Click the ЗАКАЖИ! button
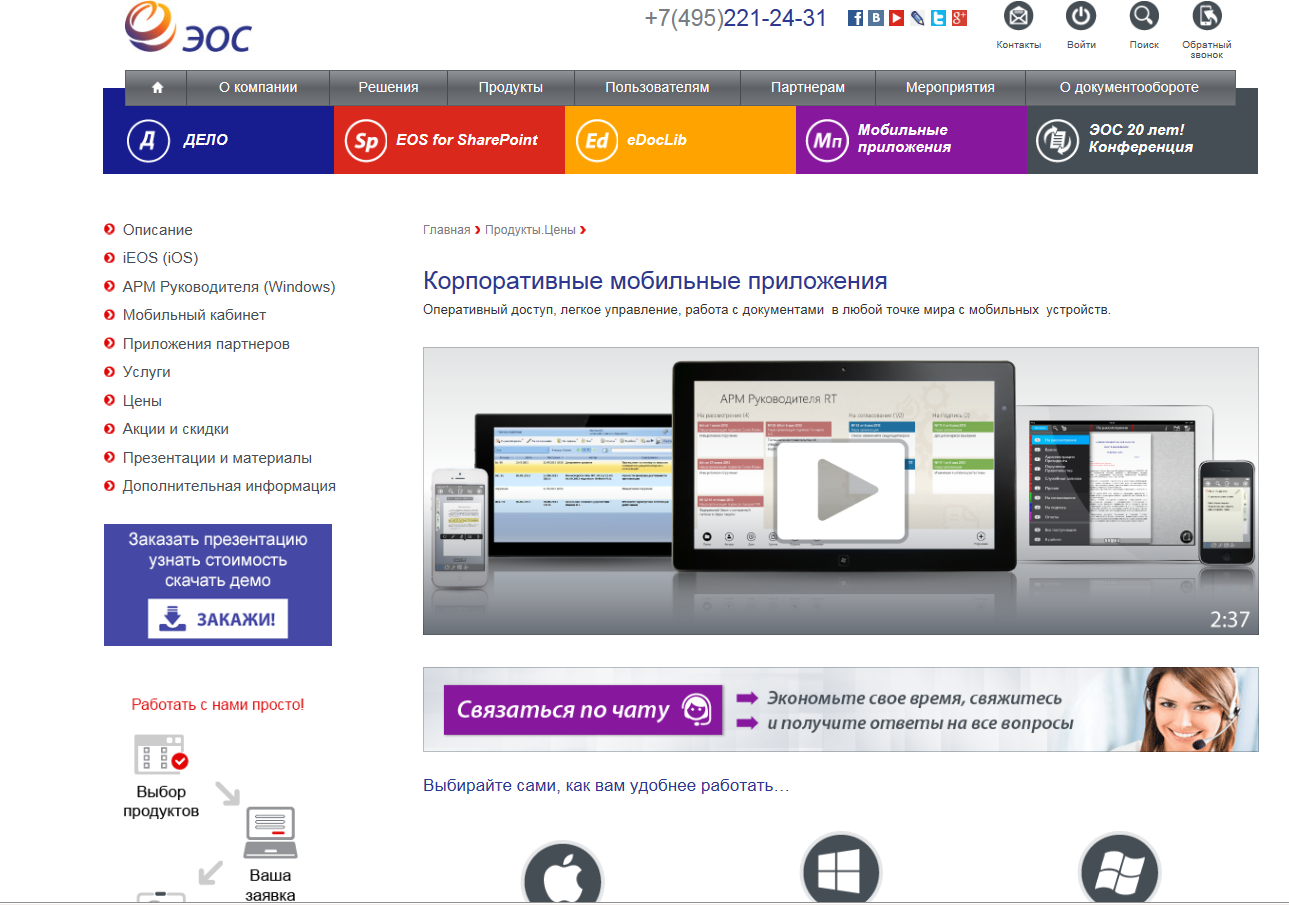The image size is (1289, 905). click(218, 619)
